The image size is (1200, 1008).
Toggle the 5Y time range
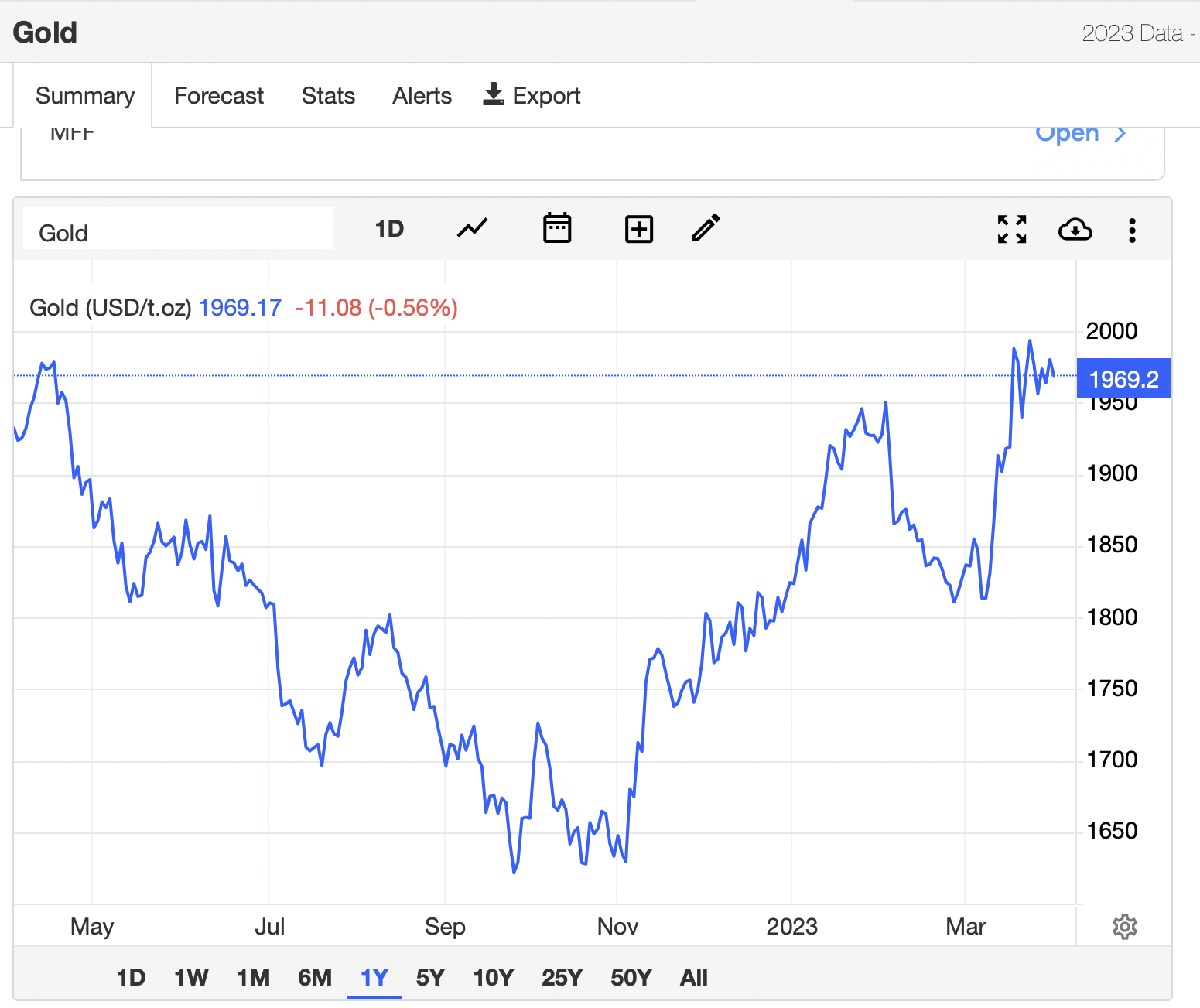pos(431,977)
